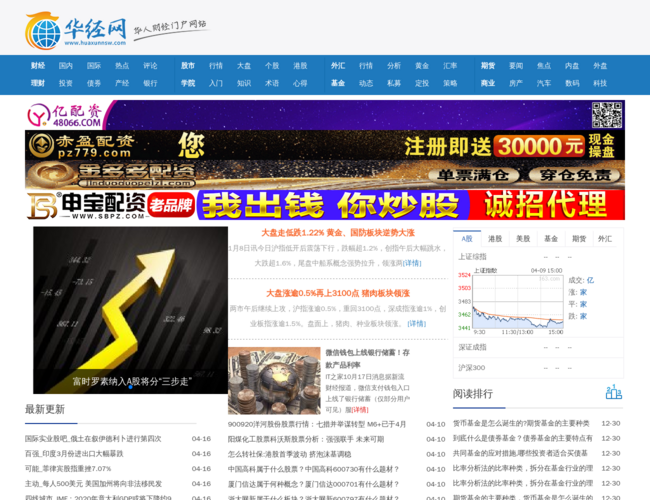
Task: Go to 国际 news section
Action: [94, 66]
